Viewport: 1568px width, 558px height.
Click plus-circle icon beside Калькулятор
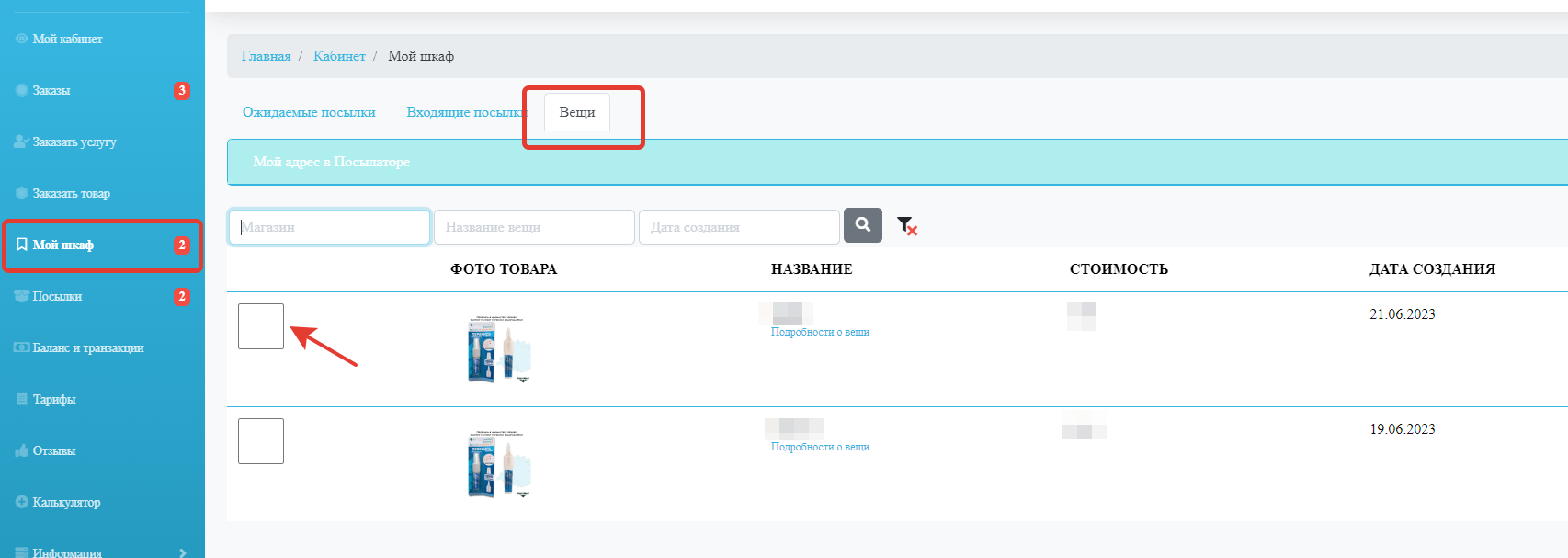(x=22, y=502)
